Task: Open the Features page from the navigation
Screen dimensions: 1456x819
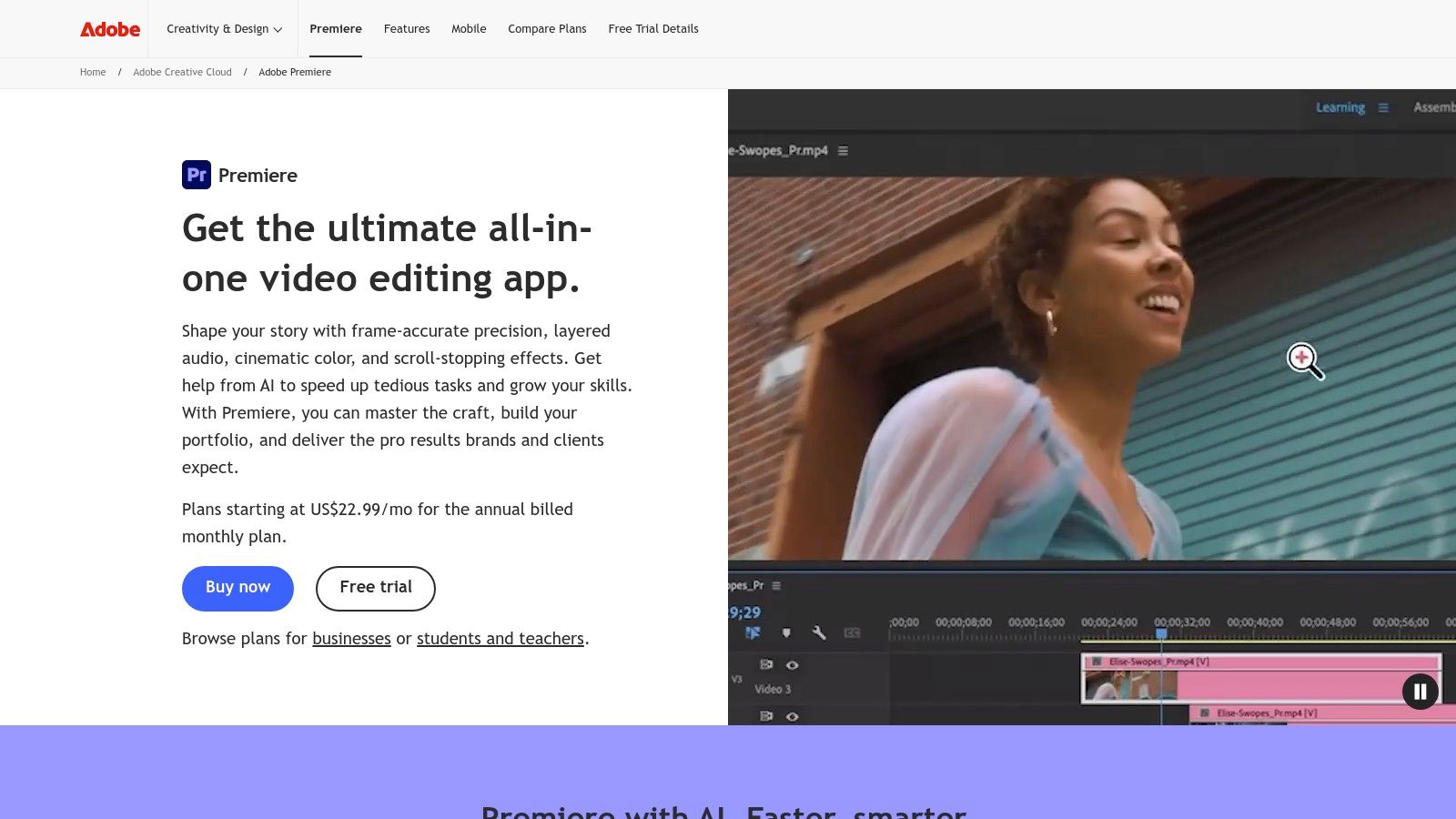Action: (x=407, y=28)
